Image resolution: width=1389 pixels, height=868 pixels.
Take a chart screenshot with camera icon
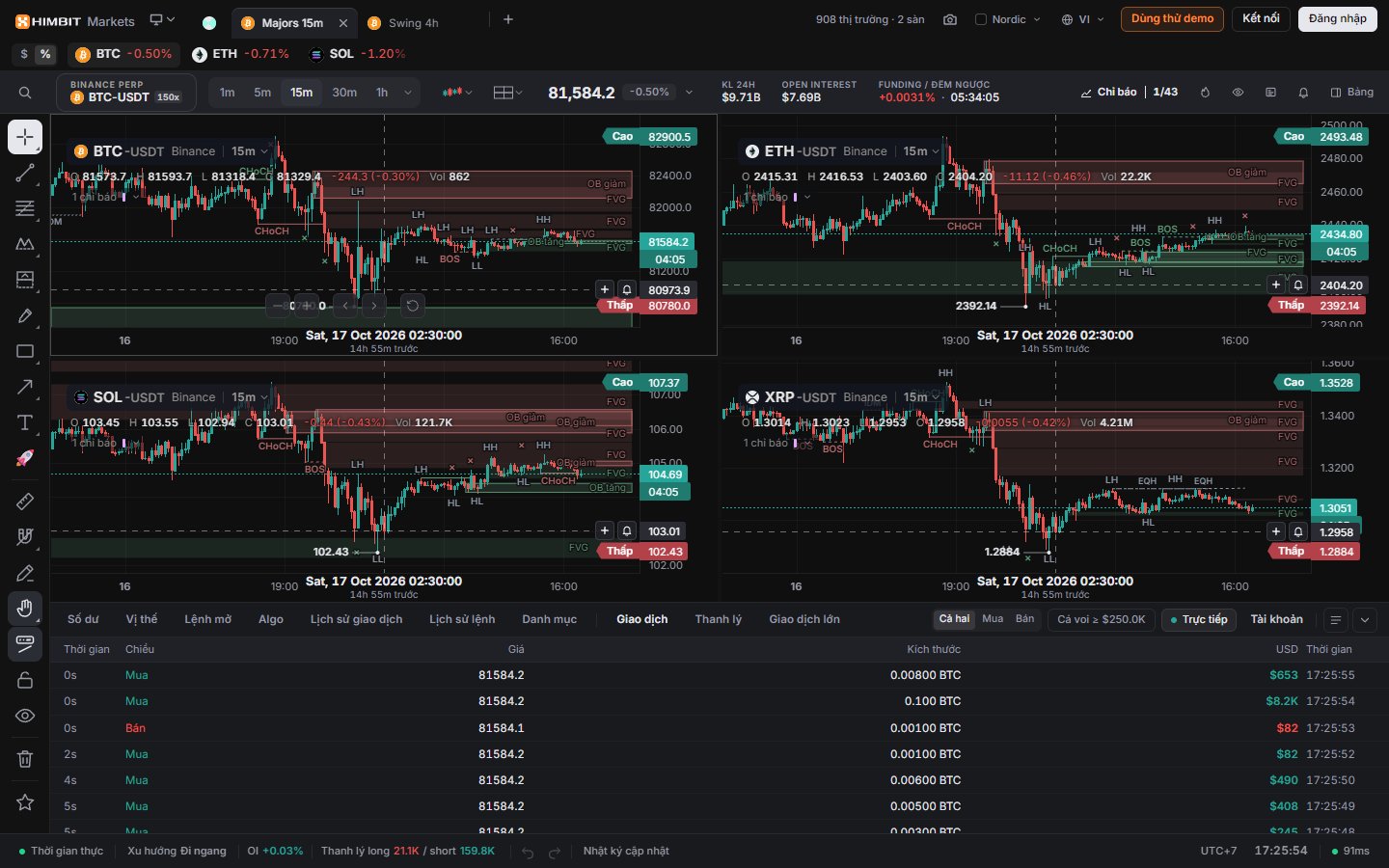pos(950,19)
